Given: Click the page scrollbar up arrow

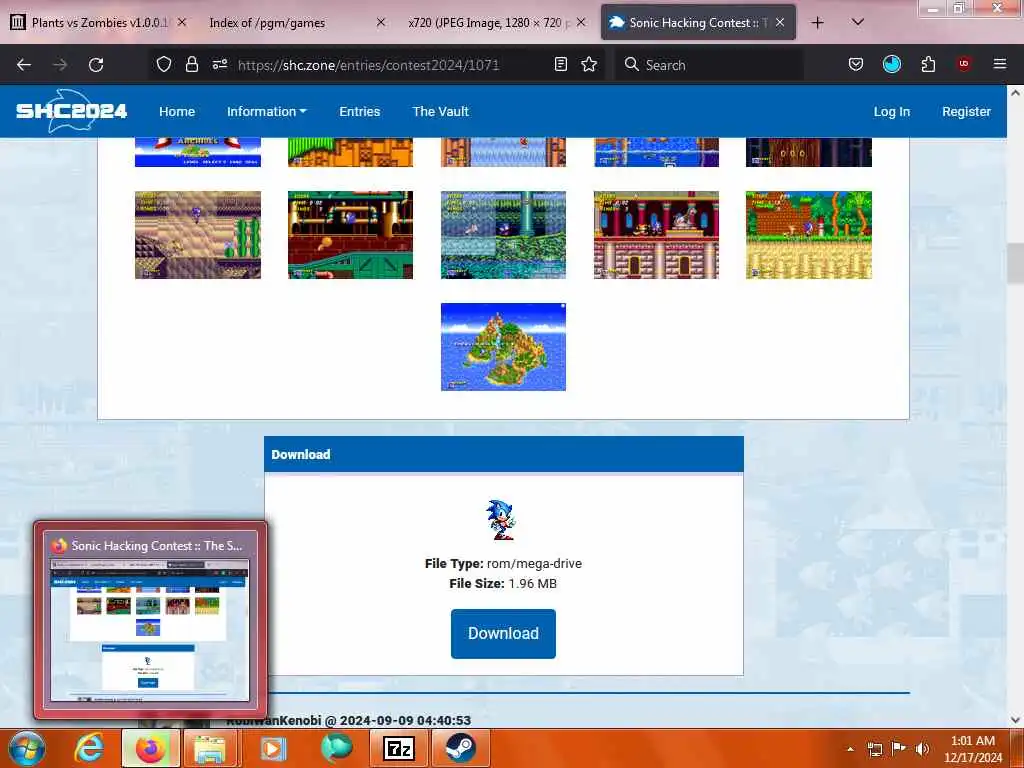Looking at the screenshot, I should point(1015,93).
